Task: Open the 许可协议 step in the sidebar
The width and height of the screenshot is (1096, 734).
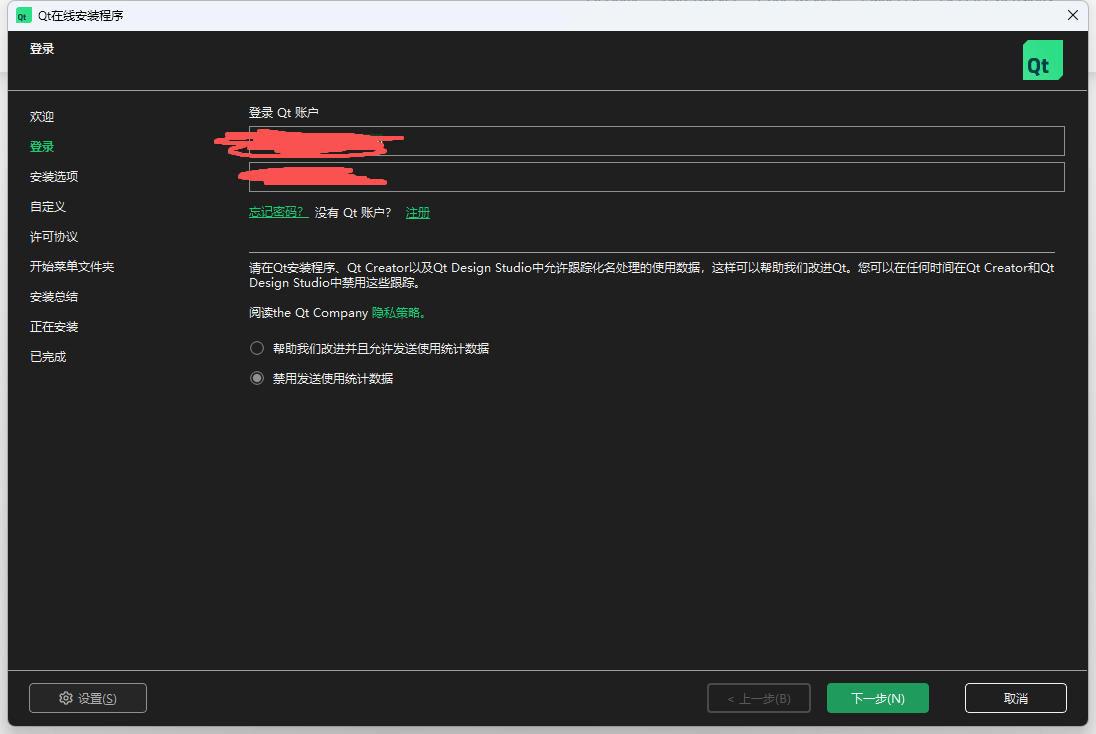Action: 54,237
